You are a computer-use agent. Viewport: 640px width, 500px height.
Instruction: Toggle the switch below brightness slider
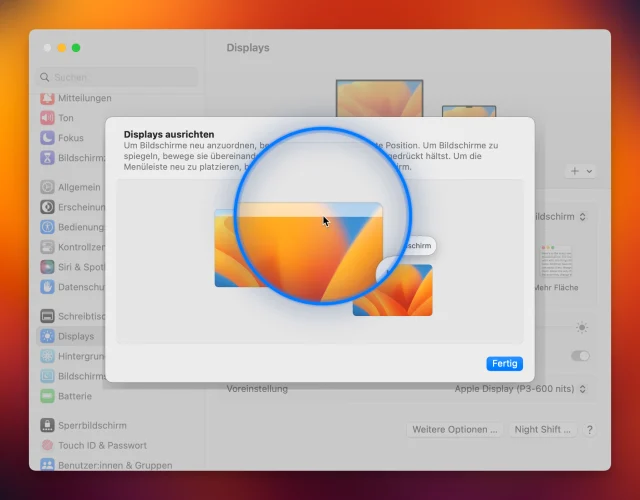pyautogui.click(x=580, y=356)
